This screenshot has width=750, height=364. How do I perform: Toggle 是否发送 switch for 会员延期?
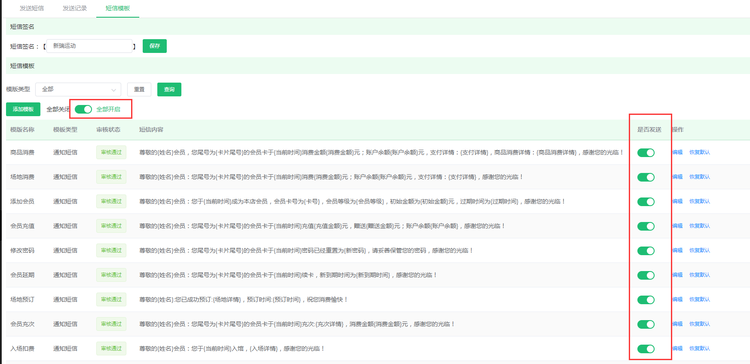[x=646, y=275]
